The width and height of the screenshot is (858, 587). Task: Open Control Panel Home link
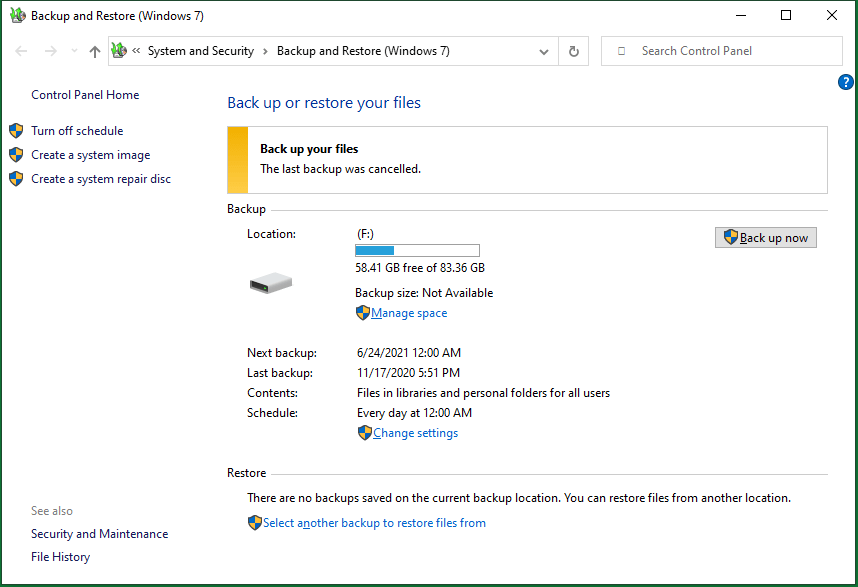(85, 95)
